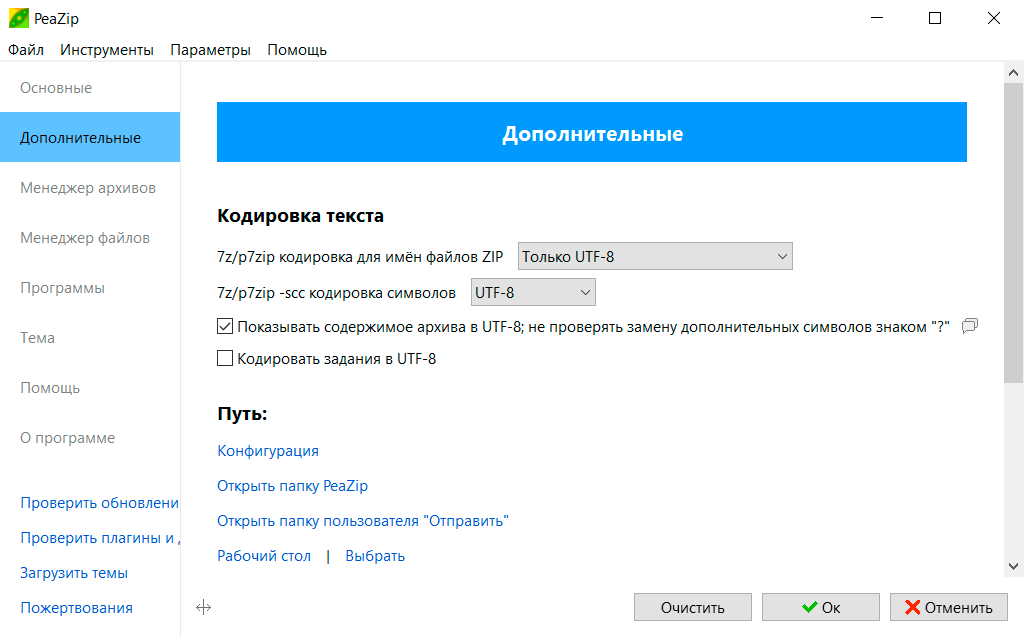Click 'Открыть папку PeaZip' link
1024x637 pixels.
point(293,485)
